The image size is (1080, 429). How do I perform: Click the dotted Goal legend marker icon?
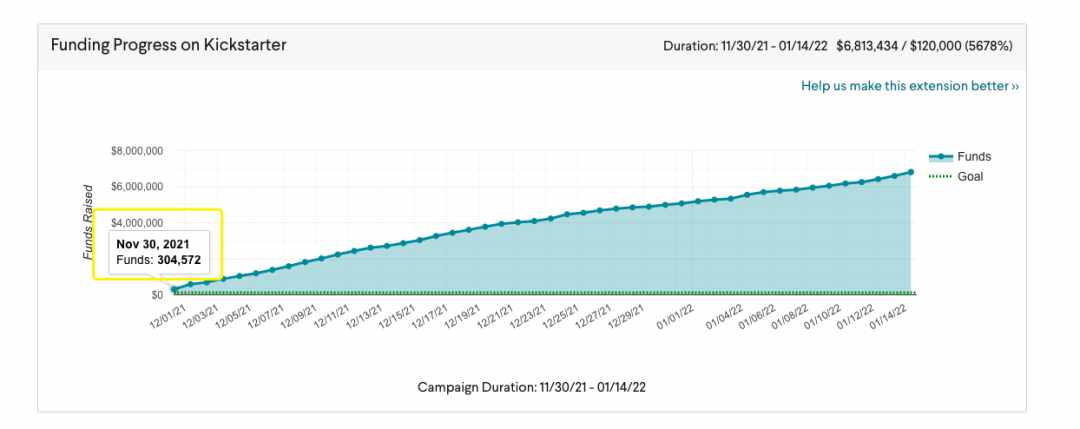pos(940,176)
